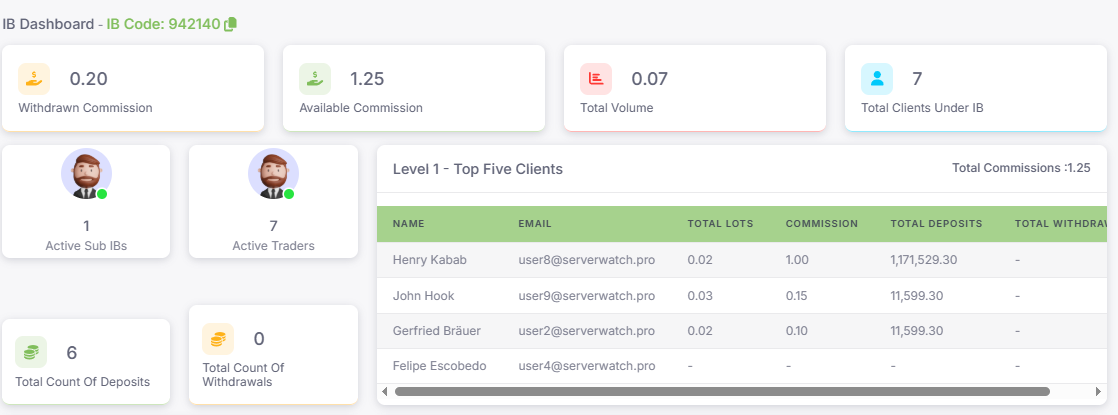Click the Total Commissions :1.25 text
The height and width of the screenshot is (415, 1118).
(x=1021, y=168)
